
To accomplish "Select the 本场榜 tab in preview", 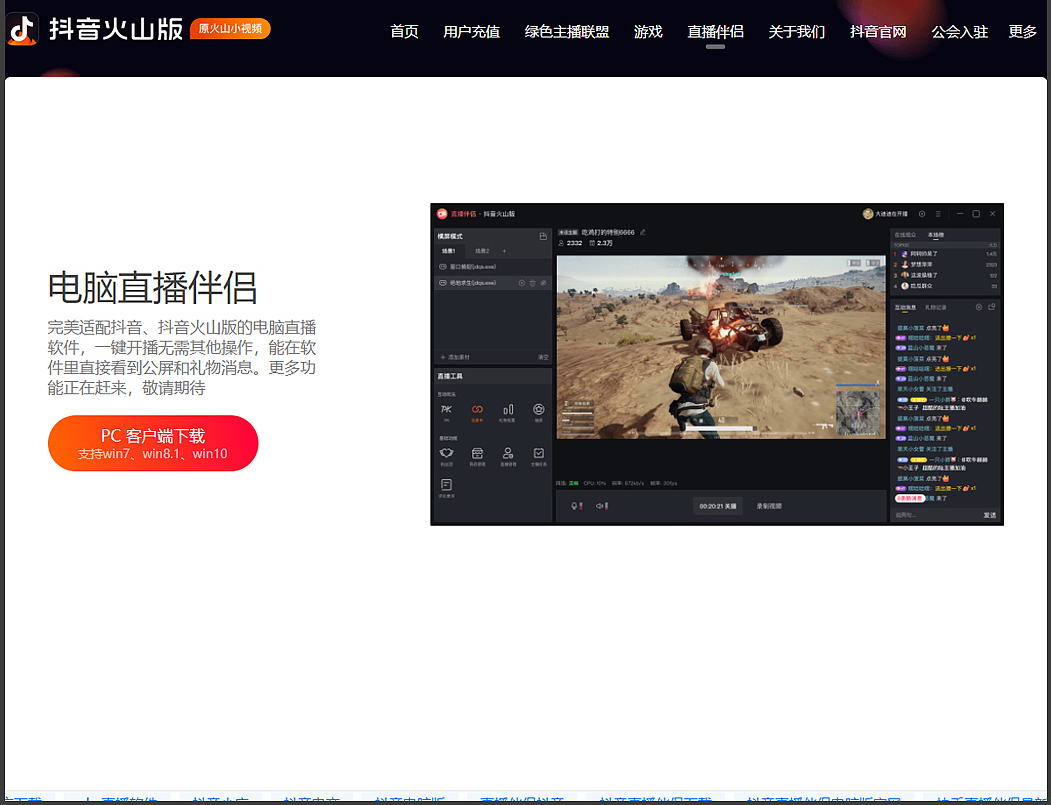I will pyautogui.click(x=936, y=235).
